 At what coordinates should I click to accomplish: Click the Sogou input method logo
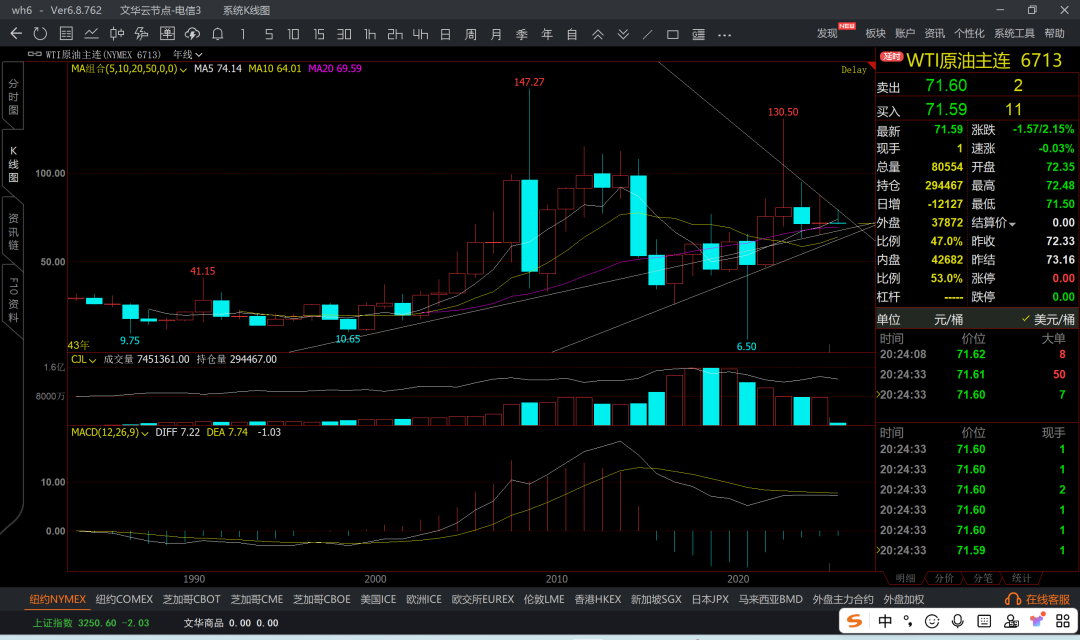click(854, 621)
